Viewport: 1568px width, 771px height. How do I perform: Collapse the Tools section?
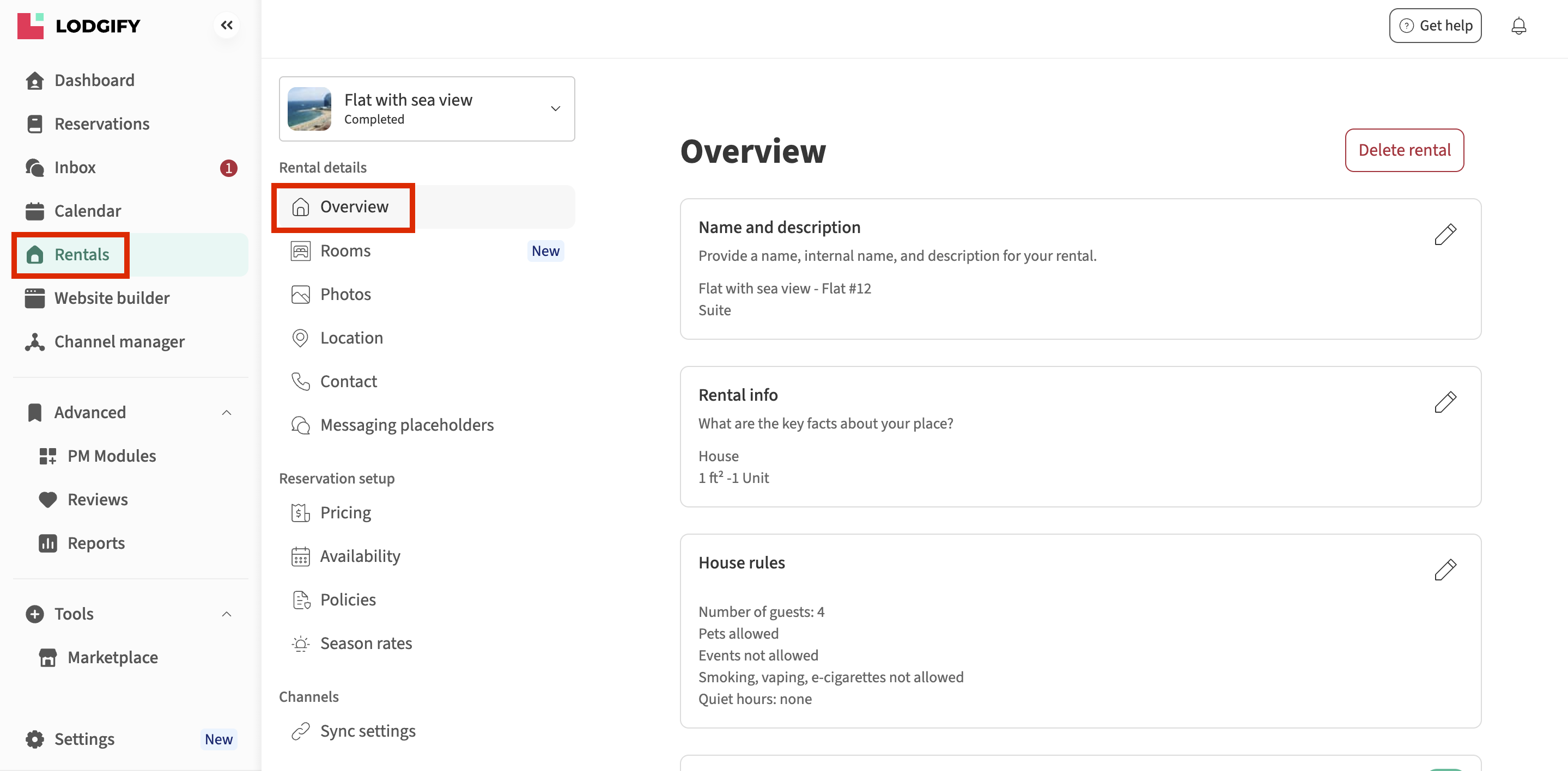point(227,614)
